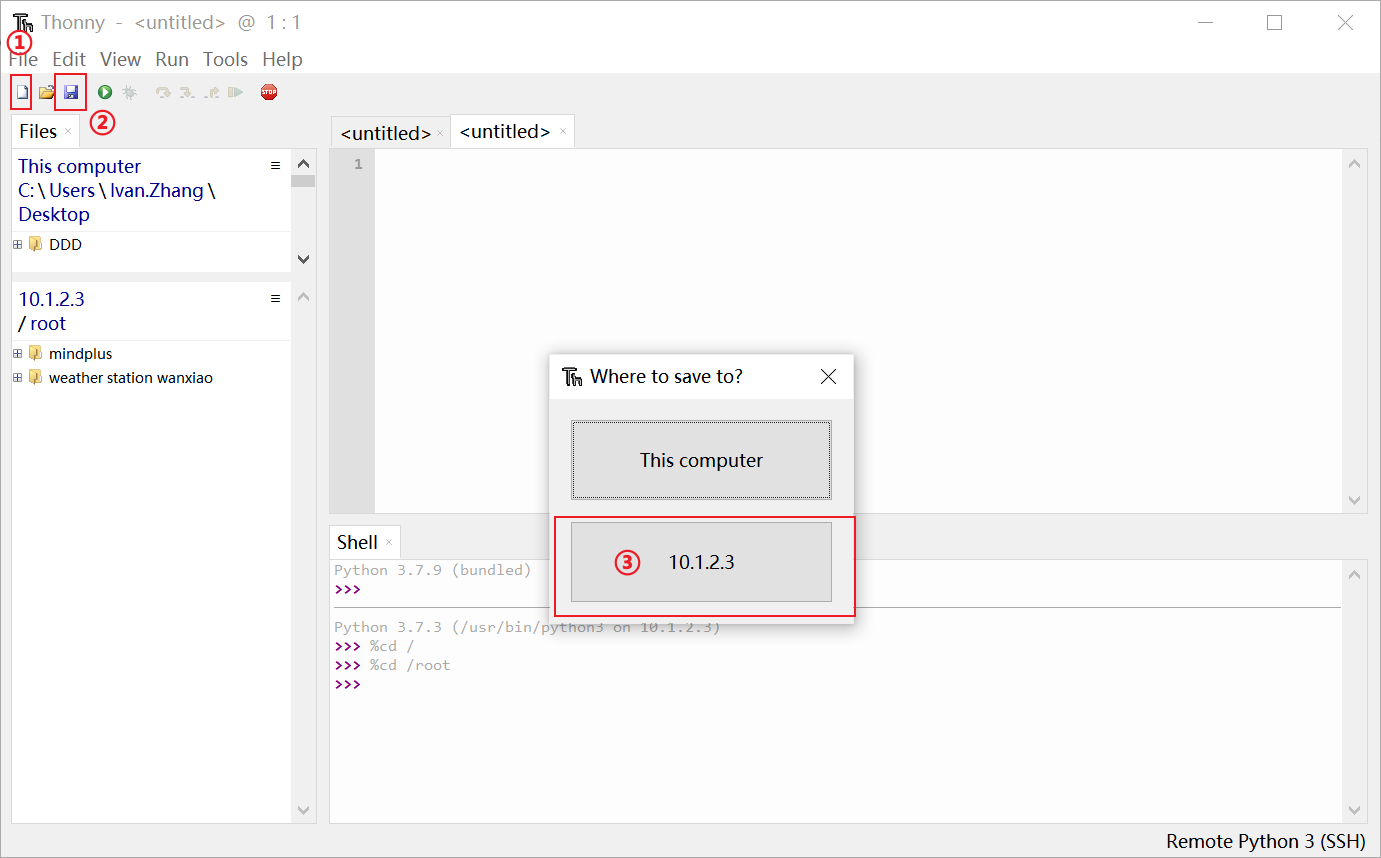
Task: Choose 10.1.2.3 as save destination
Action: point(701,562)
